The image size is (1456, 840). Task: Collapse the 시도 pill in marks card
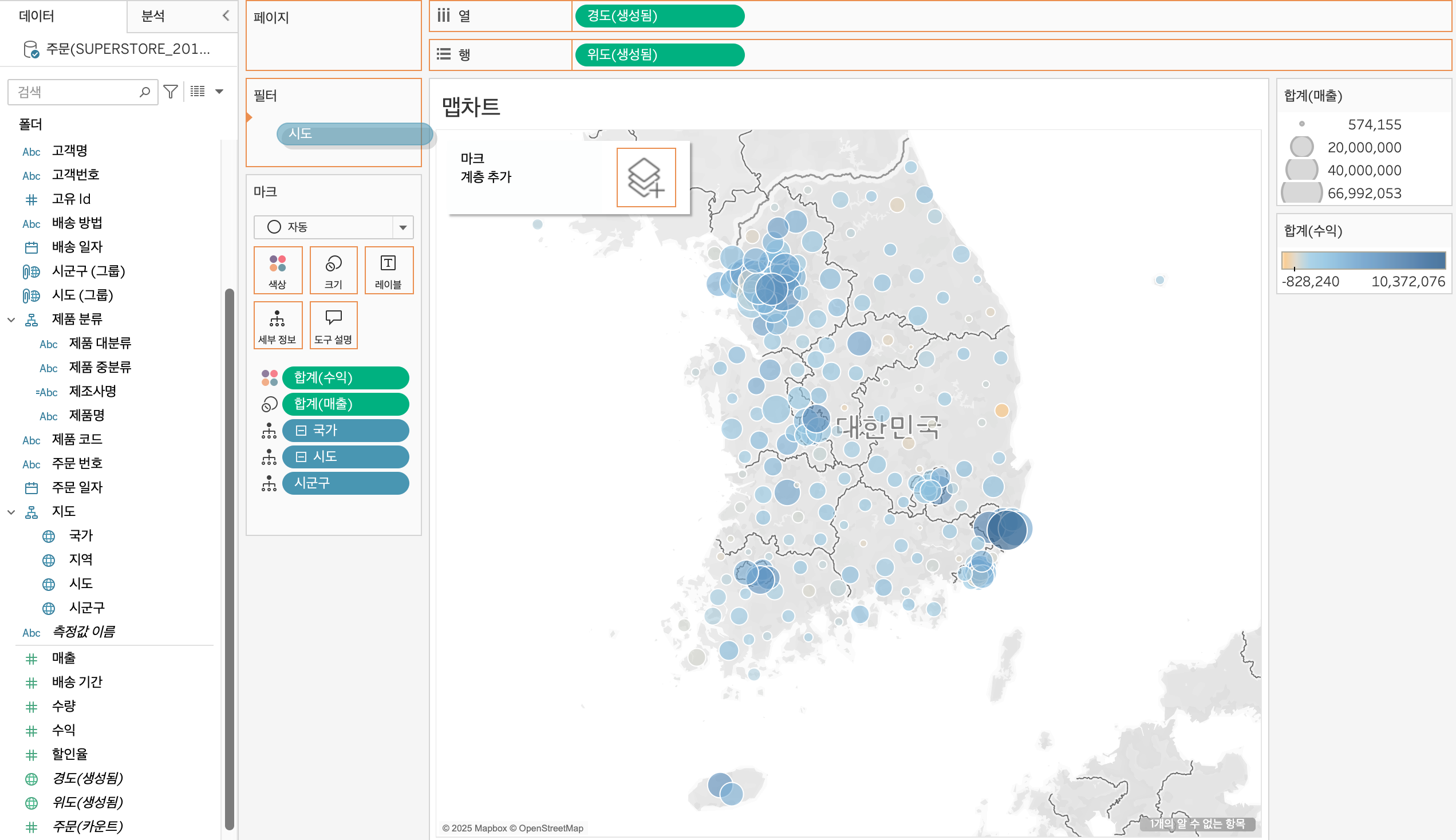(x=301, y=457)
